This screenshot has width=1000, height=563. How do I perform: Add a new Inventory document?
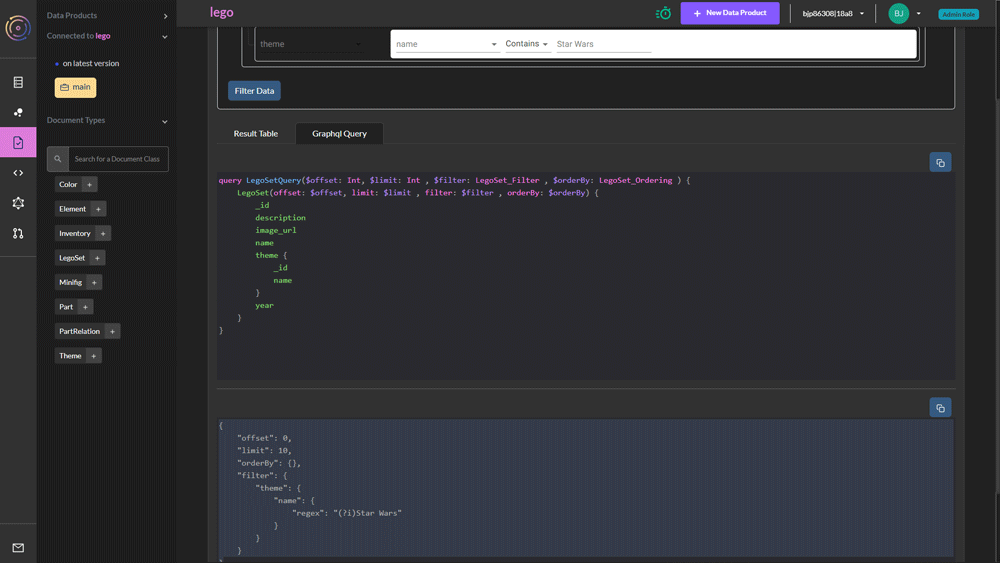pyautogui.click(x=103, y=233)
